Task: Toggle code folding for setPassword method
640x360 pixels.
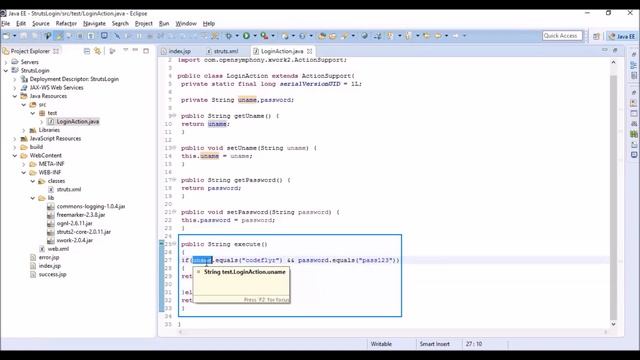Action: click(x=174, y=211)
